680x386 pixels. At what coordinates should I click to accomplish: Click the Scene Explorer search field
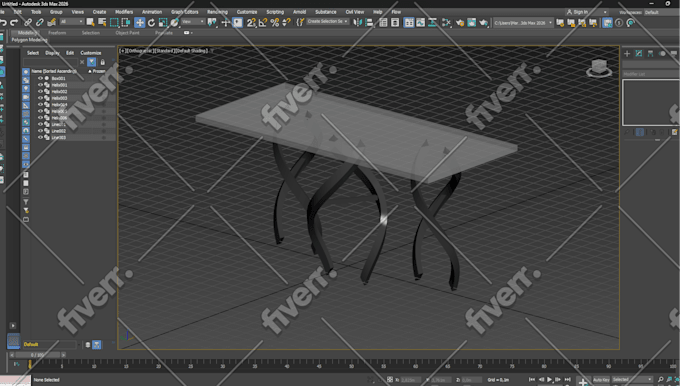coord(50,62)
